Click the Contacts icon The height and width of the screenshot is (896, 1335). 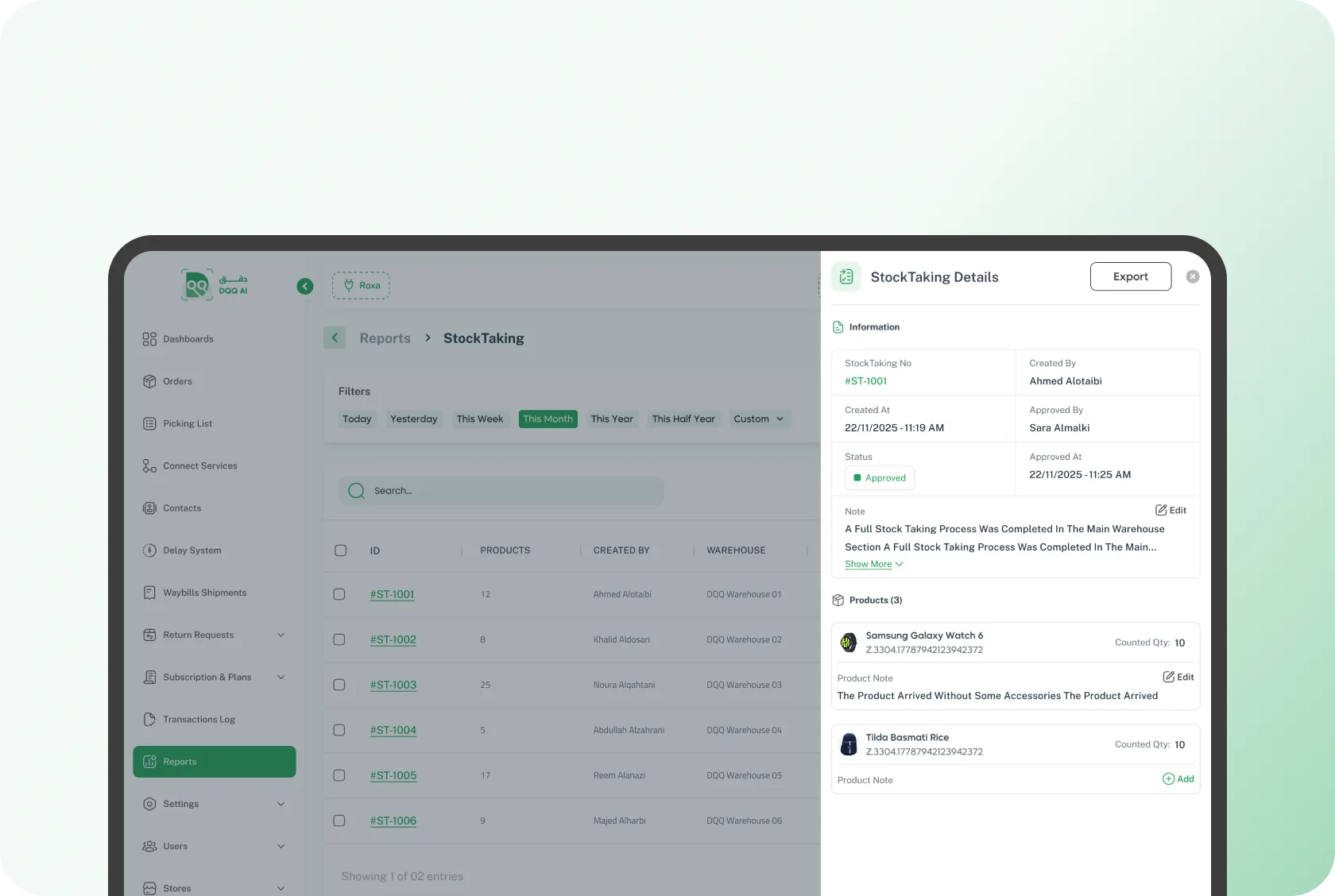coord(149,508)
